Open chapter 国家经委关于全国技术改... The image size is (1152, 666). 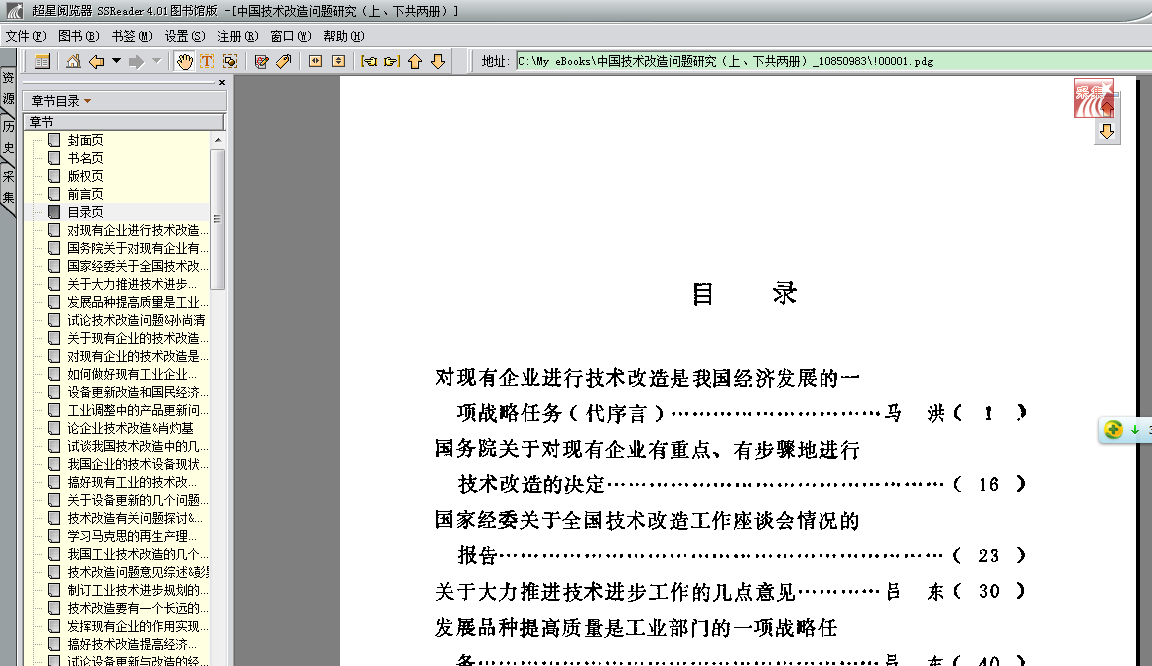tap(137, 266)
